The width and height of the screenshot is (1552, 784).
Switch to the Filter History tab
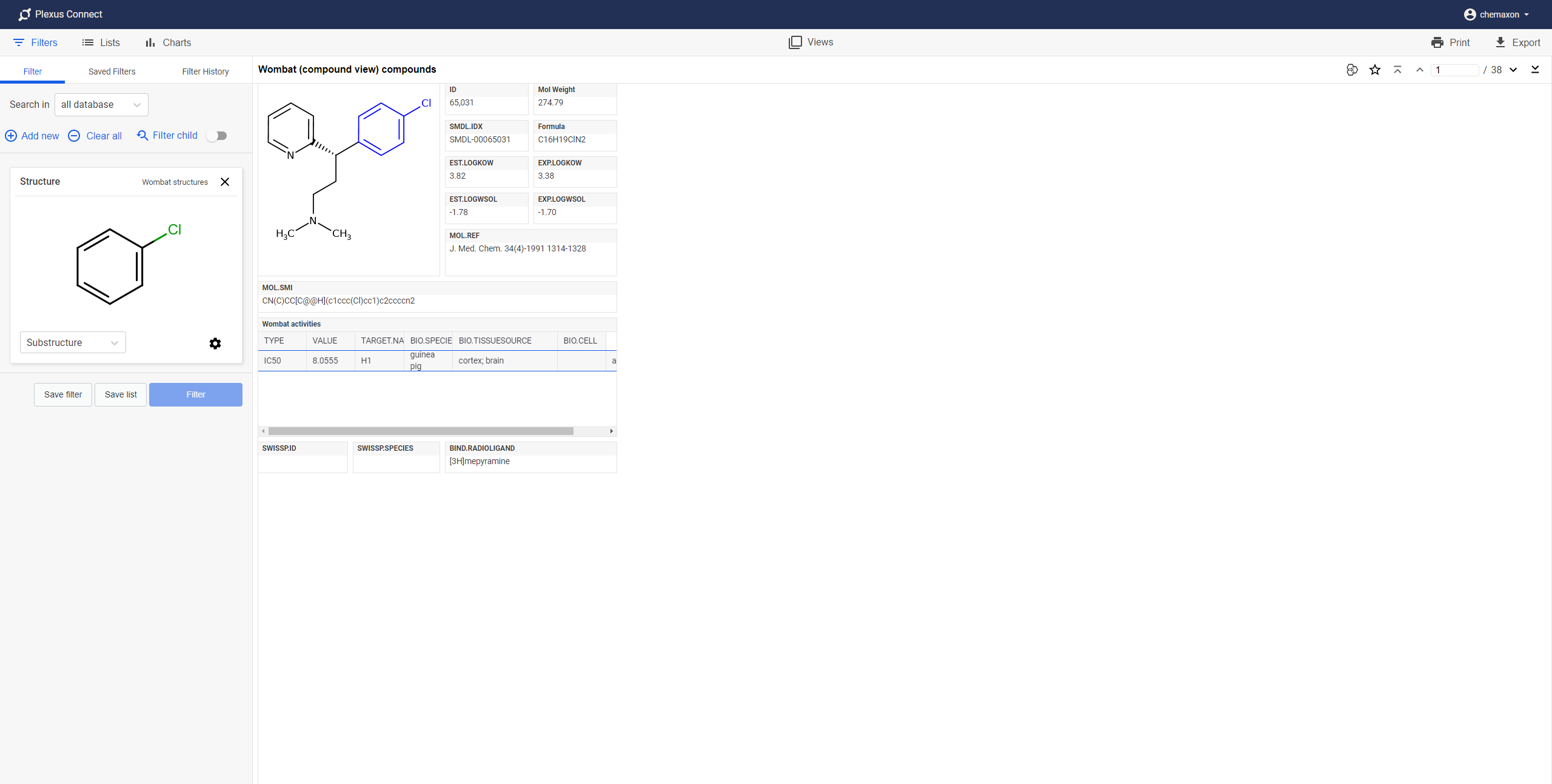pyautogui.click(x=204, y=70)
